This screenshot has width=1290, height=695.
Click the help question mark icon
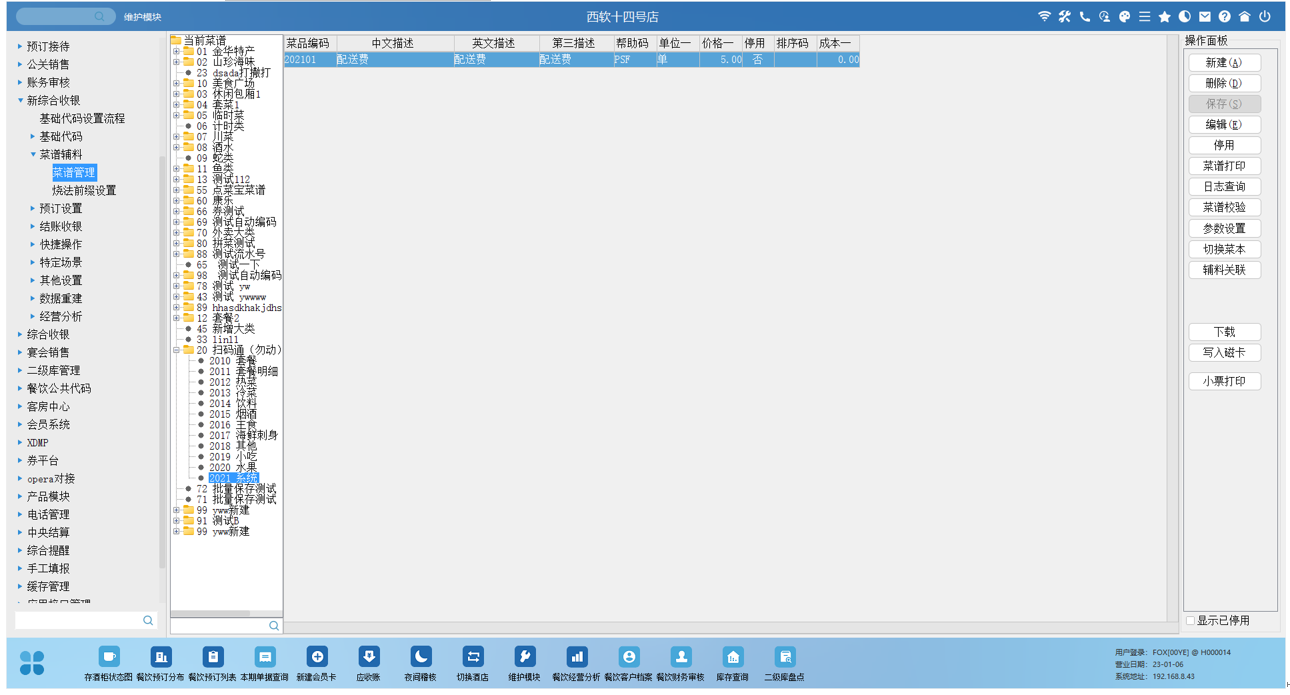tap(1224, 17)
